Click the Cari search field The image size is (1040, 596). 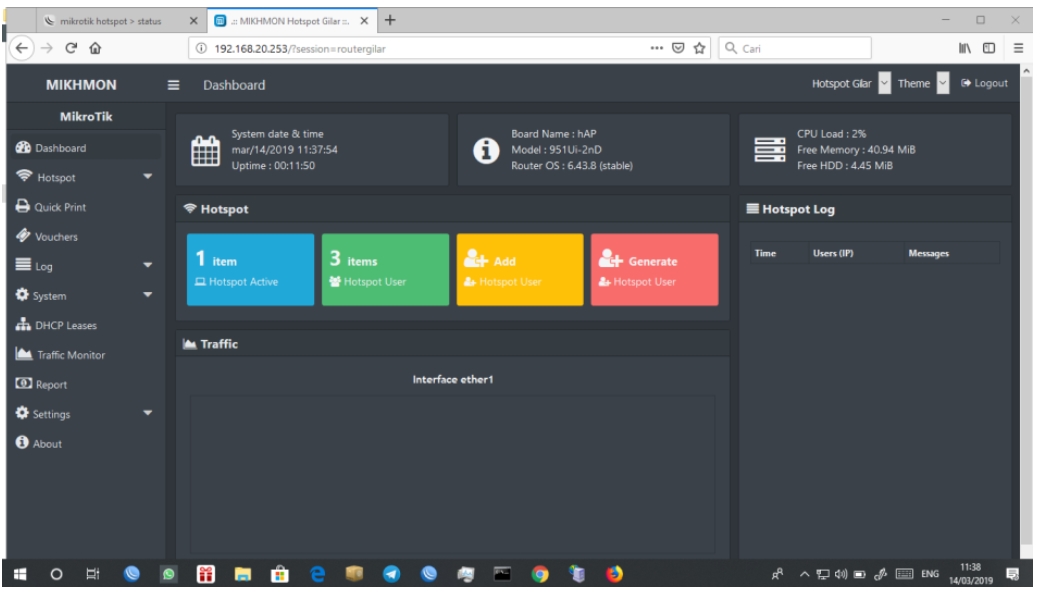click(795, 48)
